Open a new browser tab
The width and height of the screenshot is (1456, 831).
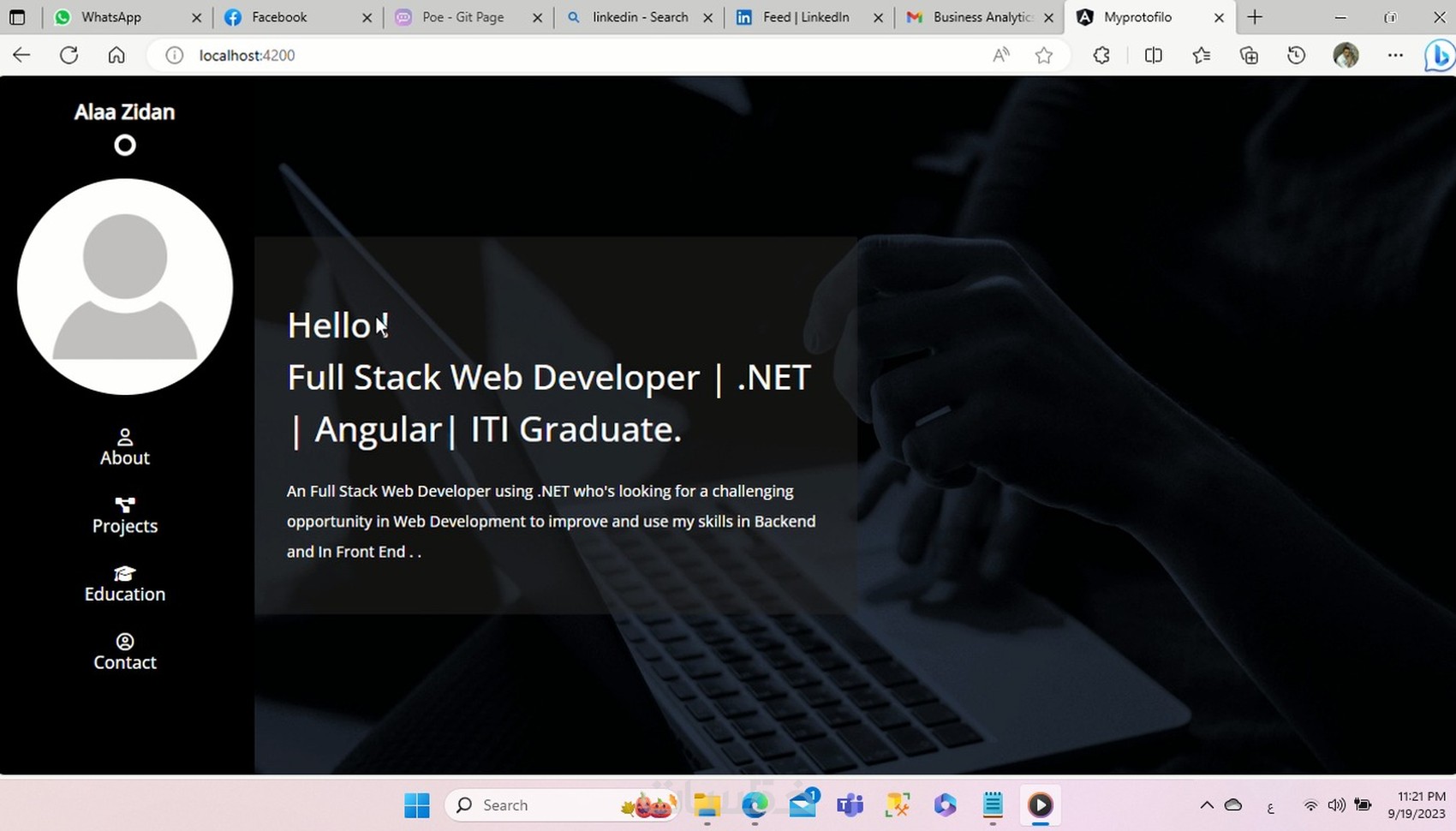[x=1255, y=16]
